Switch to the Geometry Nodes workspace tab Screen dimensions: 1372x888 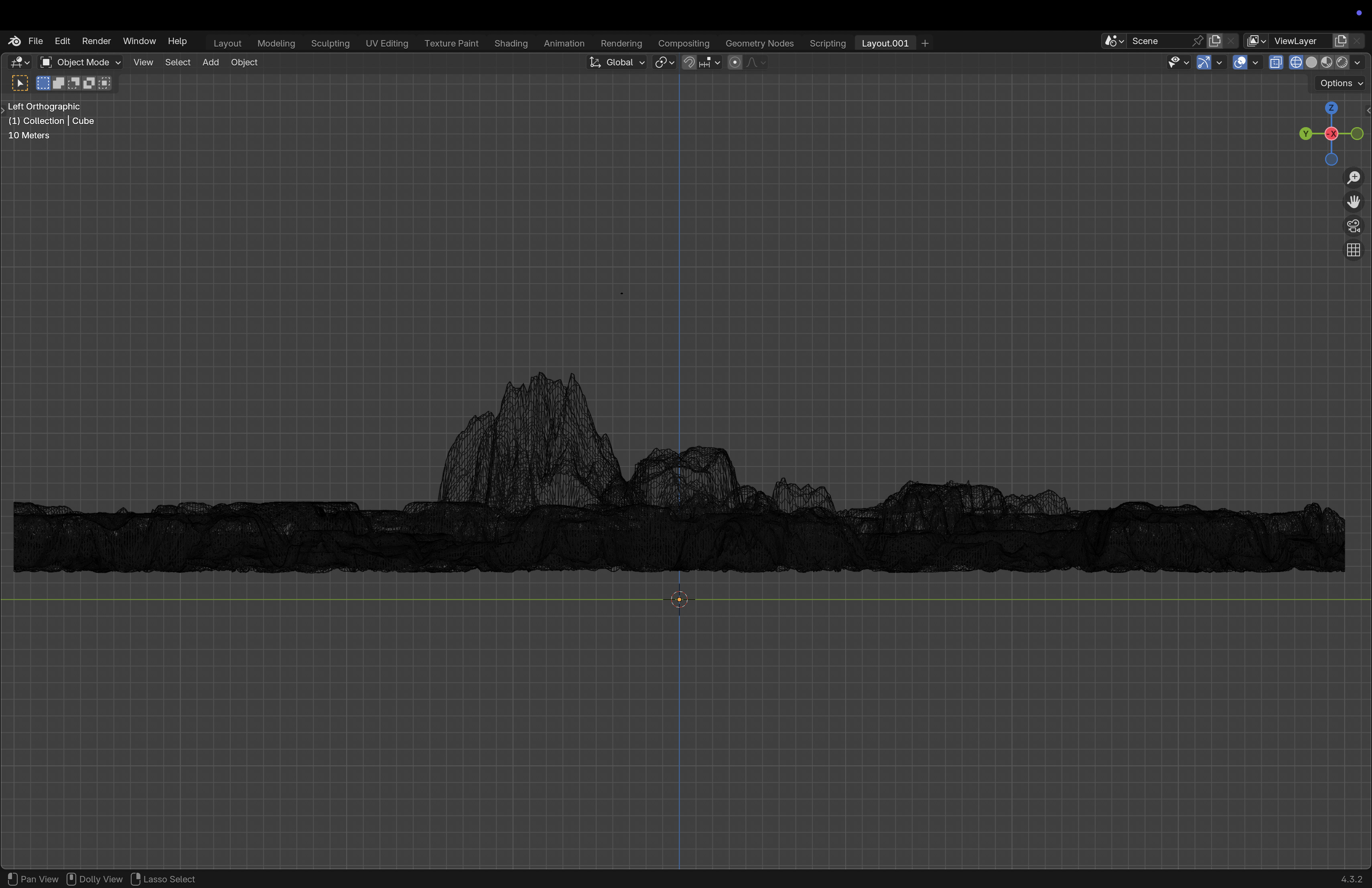(x=759, y=43)
